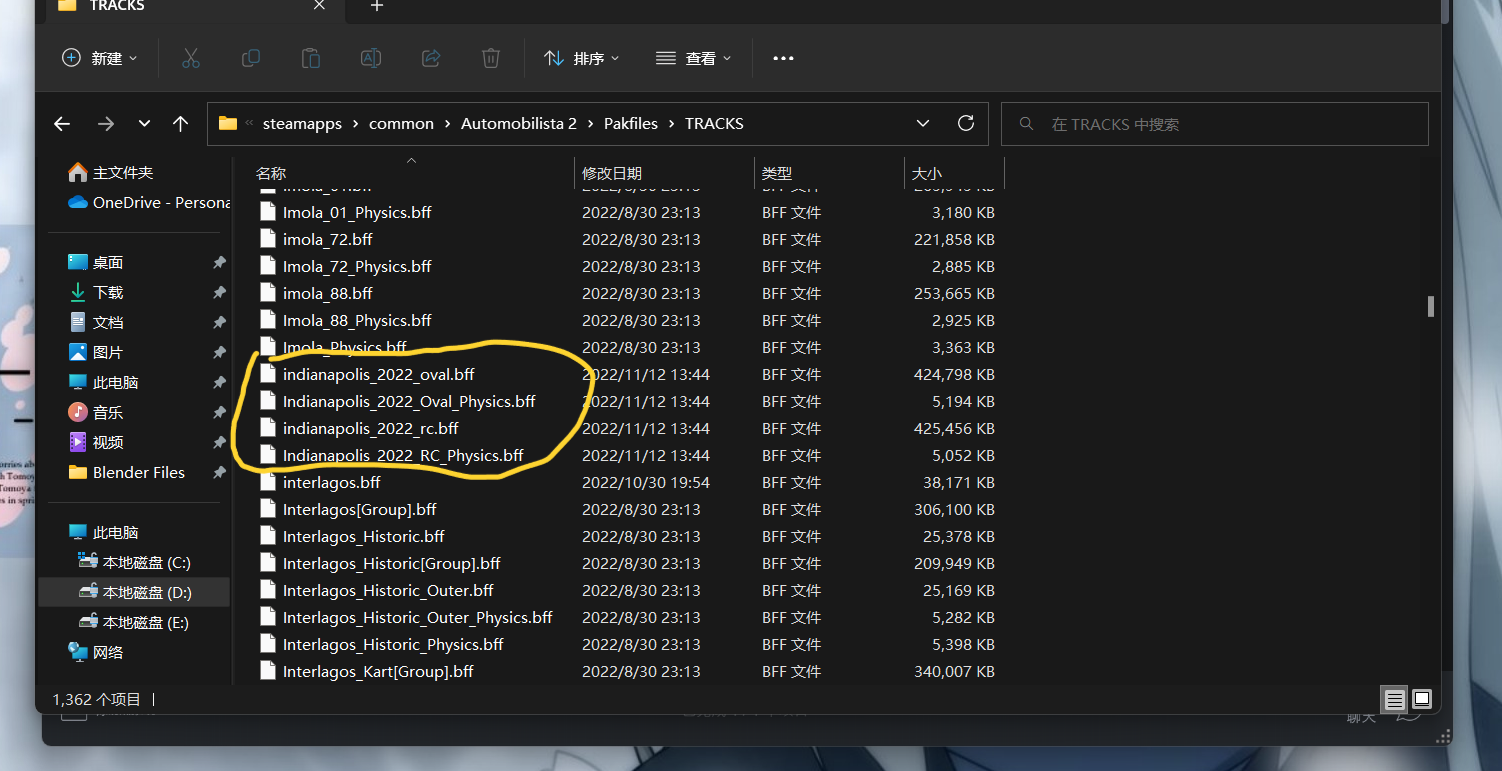1502x771 pixels.
Task: Open the more options ellipsis menu
Action: tap(783, 58)
